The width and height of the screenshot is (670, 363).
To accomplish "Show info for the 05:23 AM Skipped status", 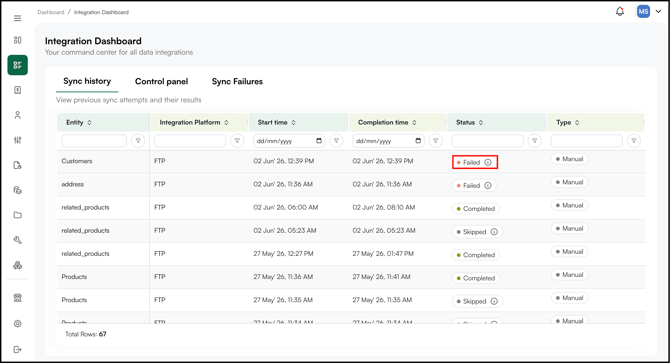I will pos(494,231).
